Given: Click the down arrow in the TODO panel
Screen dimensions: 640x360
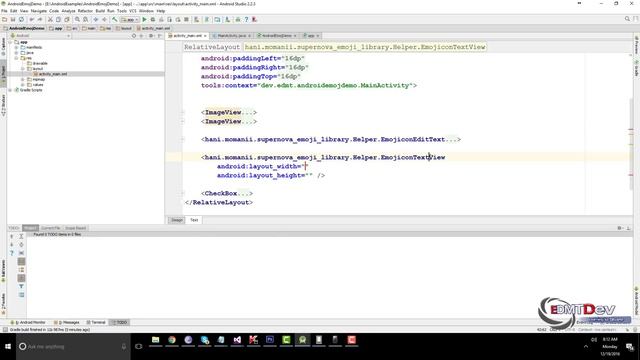Looking at the screenshot, I should pos(11,245).
